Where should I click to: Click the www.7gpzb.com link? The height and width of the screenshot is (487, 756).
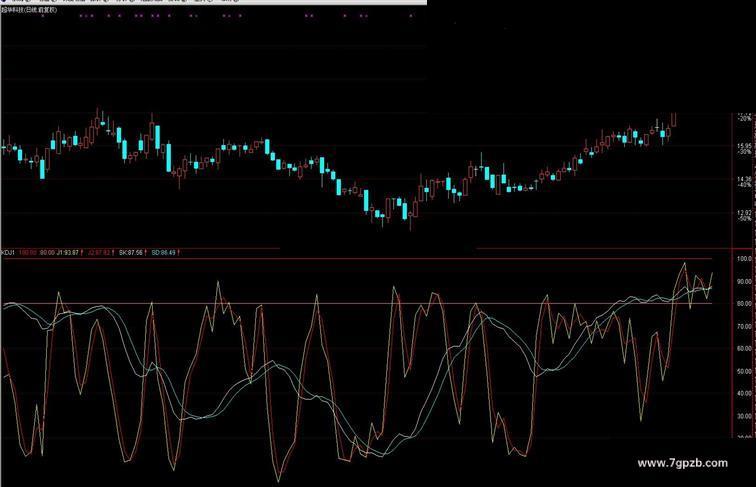coord(683,463)
